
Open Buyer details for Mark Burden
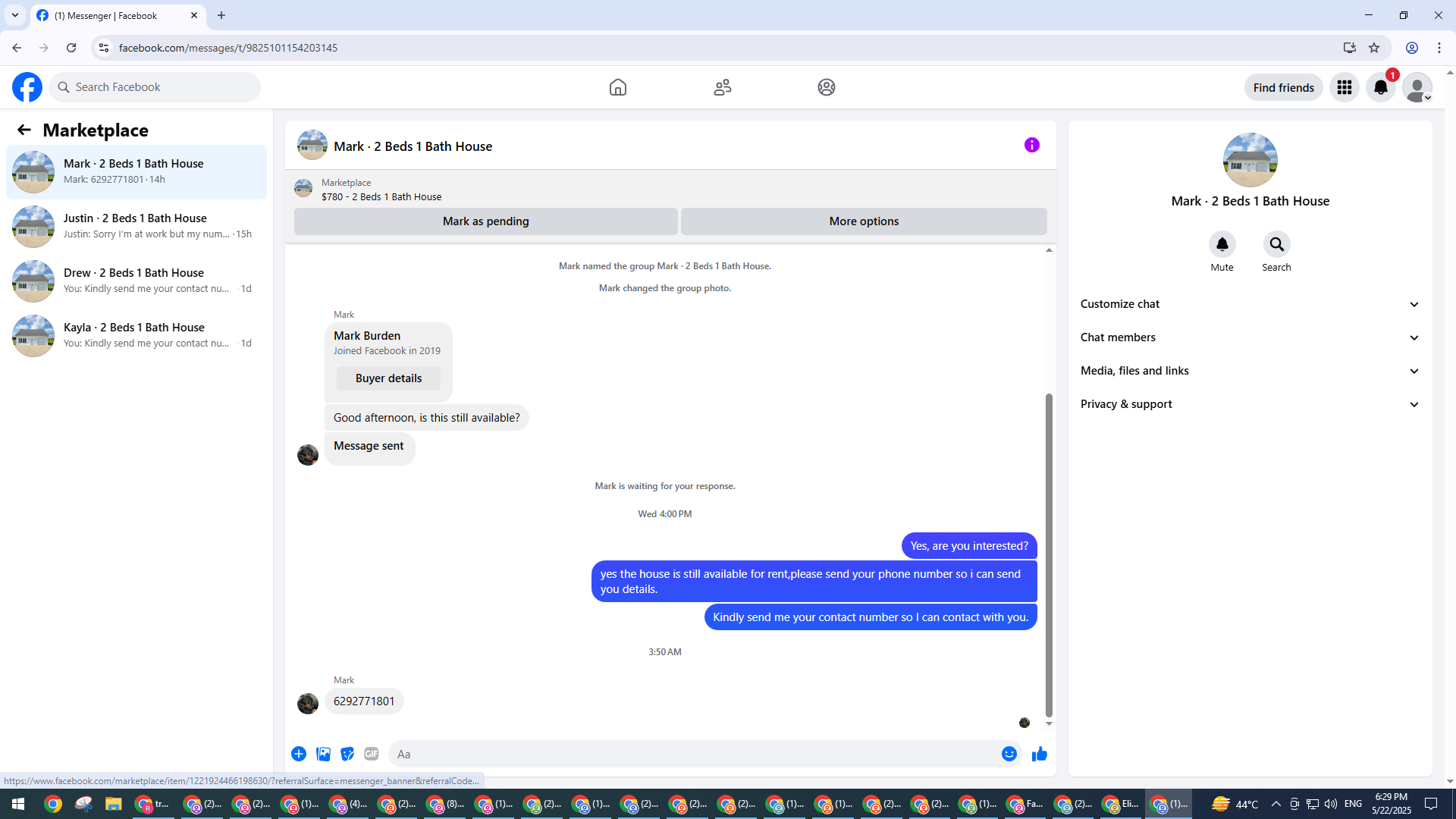click(x=389, y=378)
